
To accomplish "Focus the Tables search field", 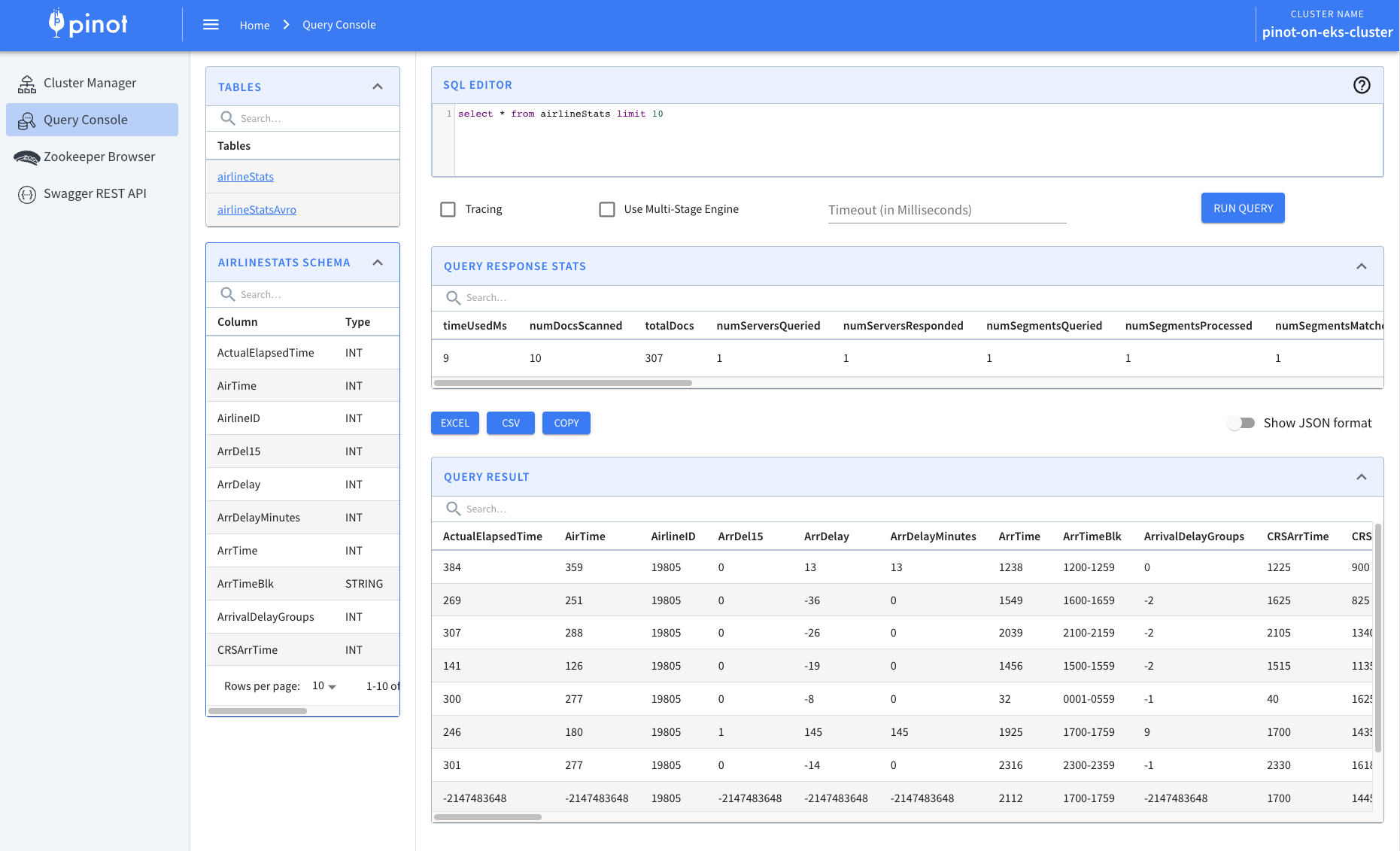I will 316,118.
